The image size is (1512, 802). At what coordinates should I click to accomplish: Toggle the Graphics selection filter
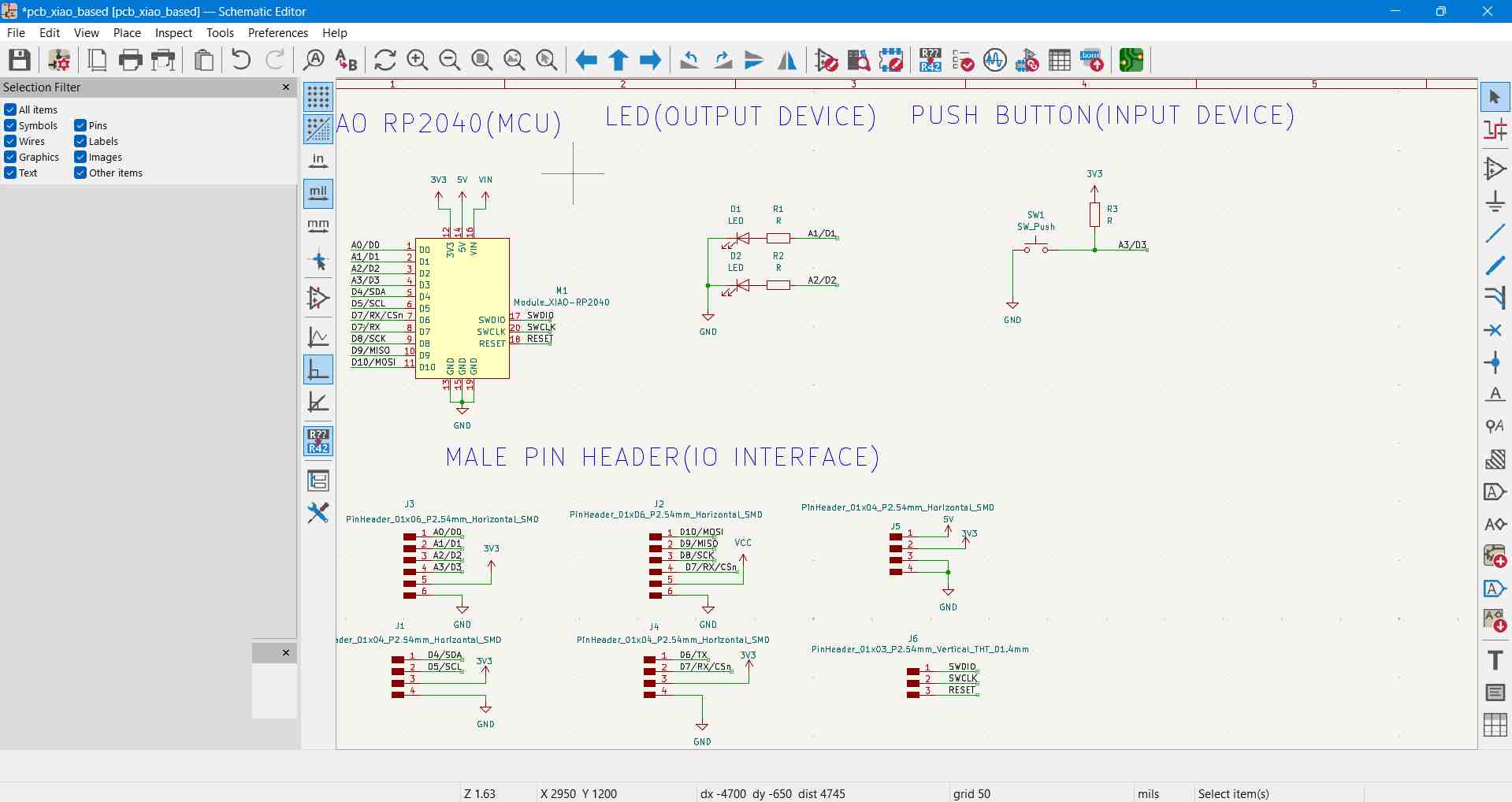pos(10,157)
